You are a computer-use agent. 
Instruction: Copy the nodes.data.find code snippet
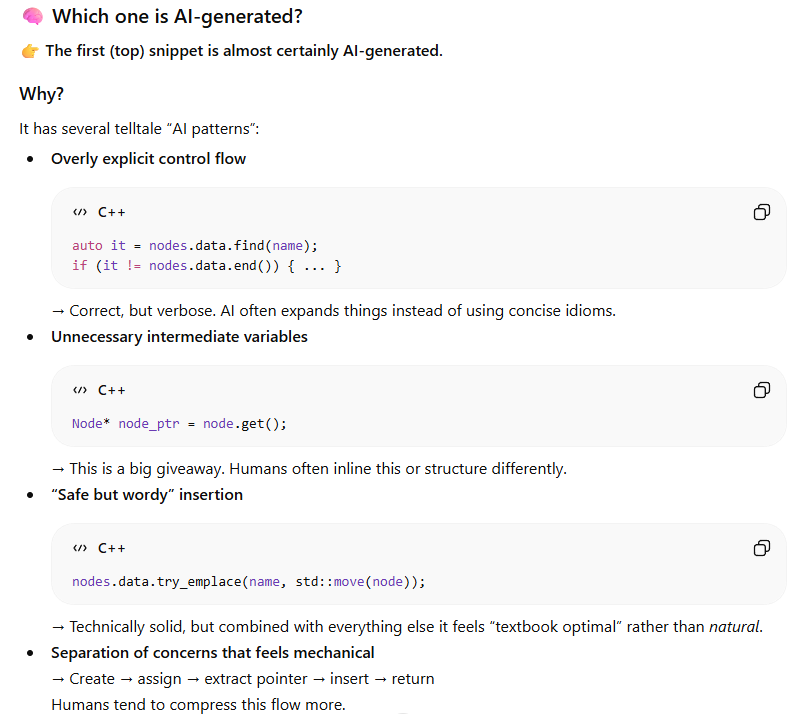[x=761, y=212]
